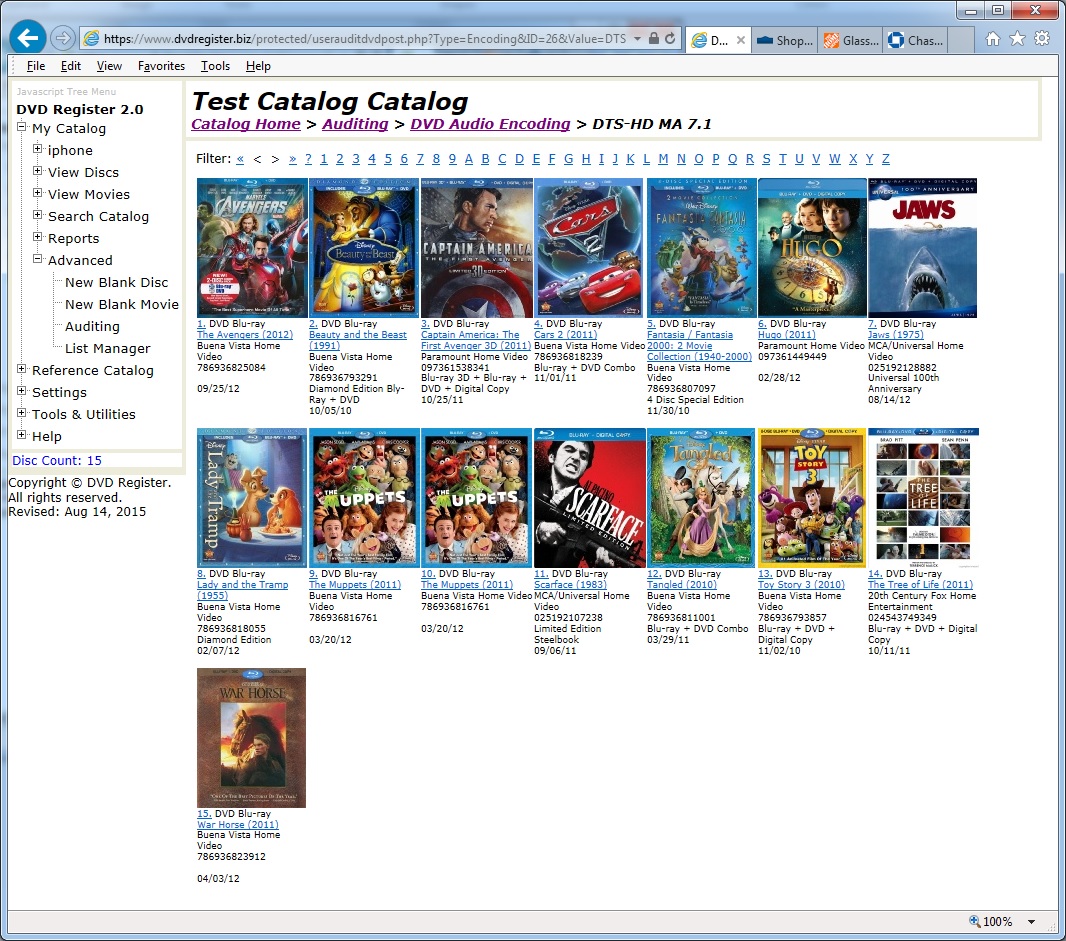Expand the Settings tree node
Viewport: 1066px width, 941px height.
[x=22, y=391]
